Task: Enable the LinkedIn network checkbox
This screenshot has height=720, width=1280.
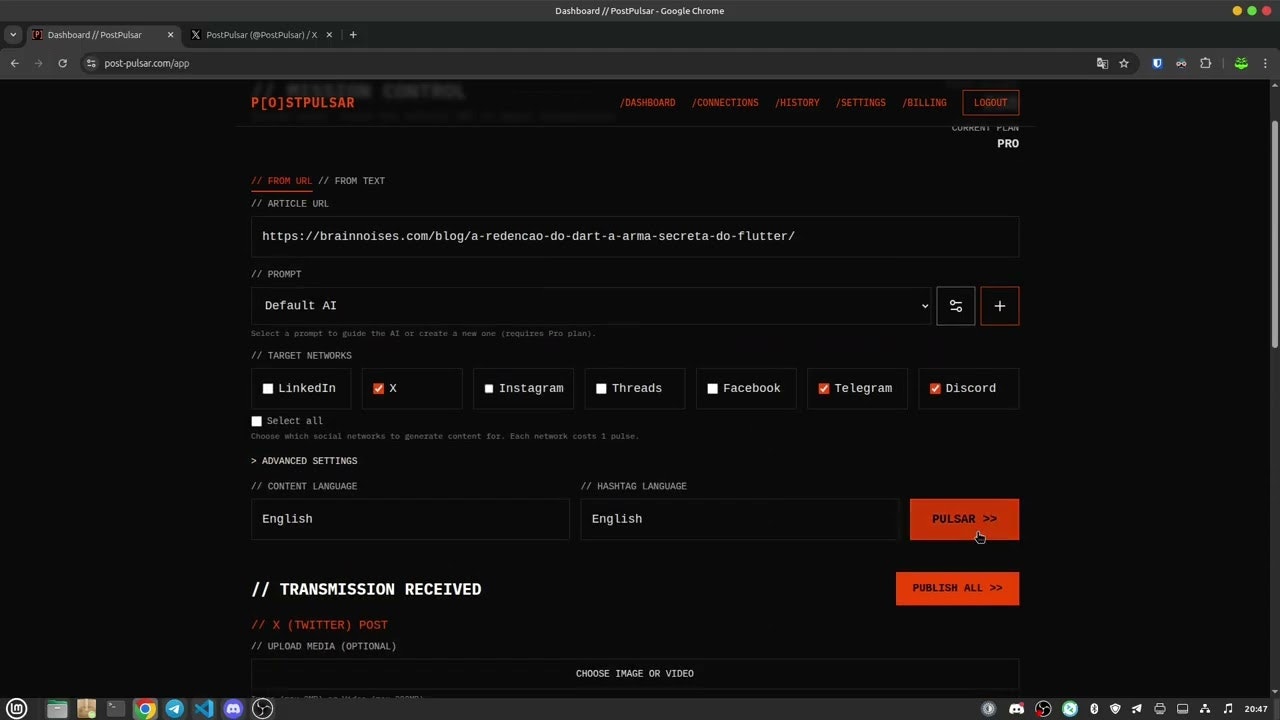Action: tap(268, 389)
